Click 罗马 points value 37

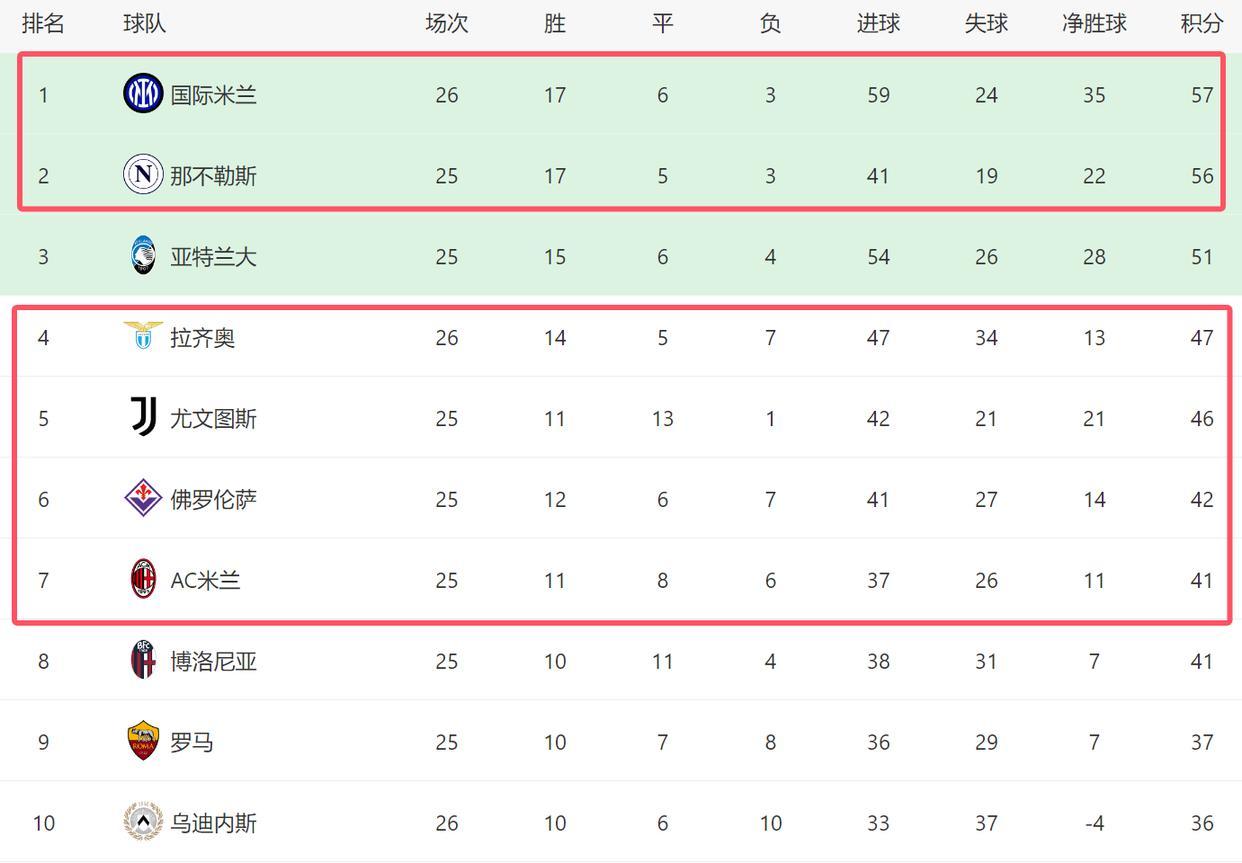pos(1201,742)
